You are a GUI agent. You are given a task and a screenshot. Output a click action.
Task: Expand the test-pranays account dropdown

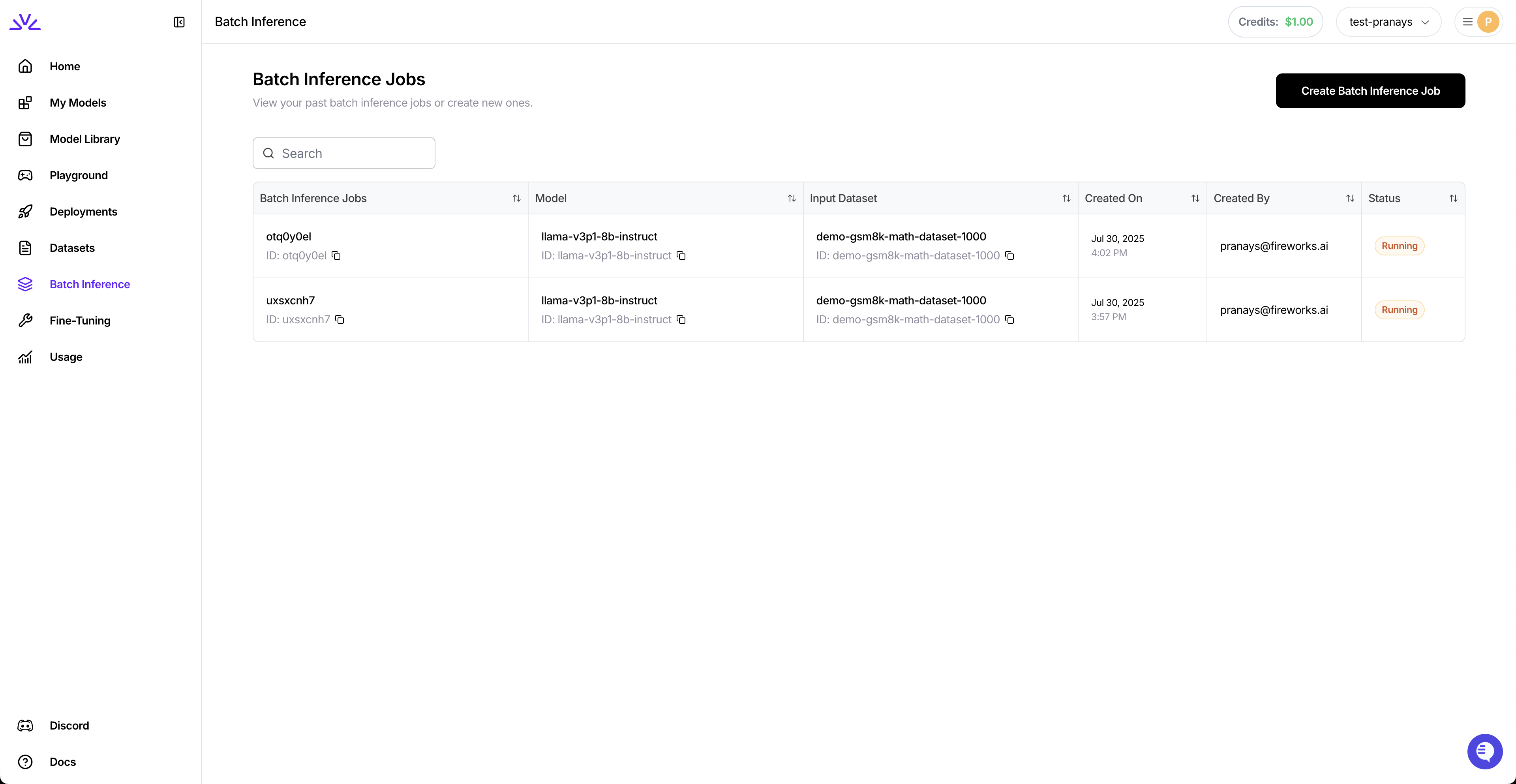pyautogui.click(x=1388, y=23)
